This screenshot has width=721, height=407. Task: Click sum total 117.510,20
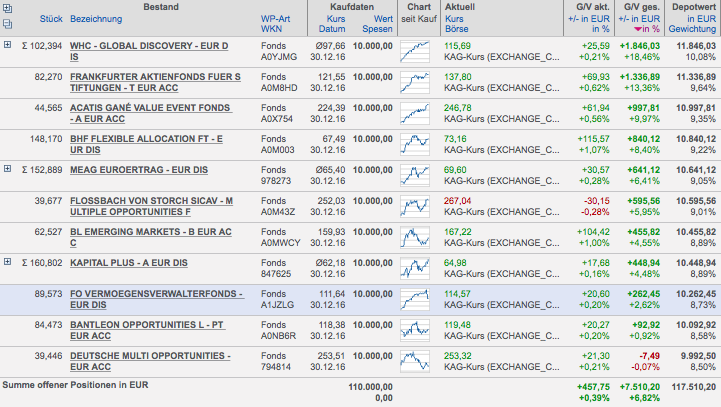tap(693, 387)
